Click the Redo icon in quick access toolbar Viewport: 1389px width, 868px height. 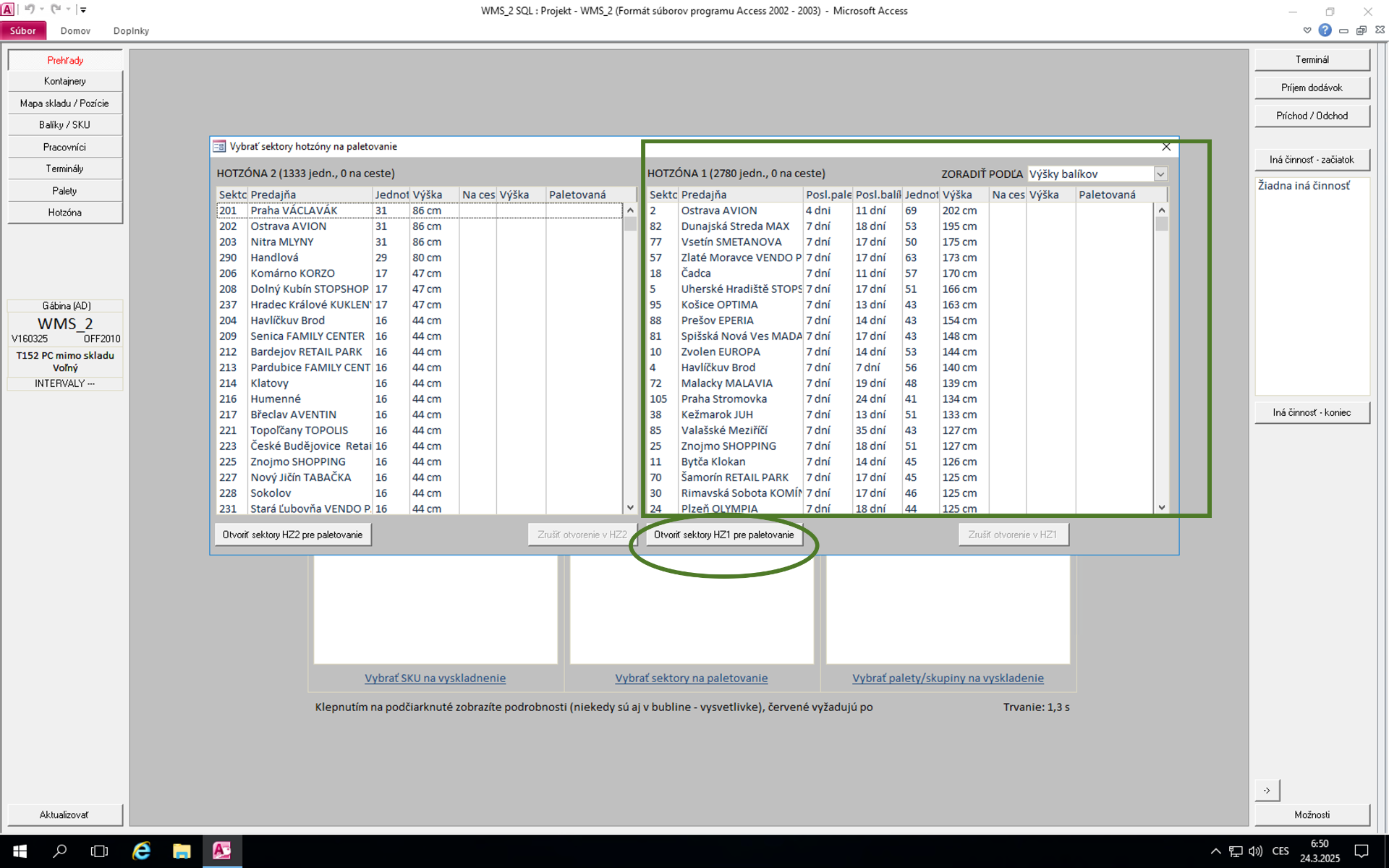55,9
